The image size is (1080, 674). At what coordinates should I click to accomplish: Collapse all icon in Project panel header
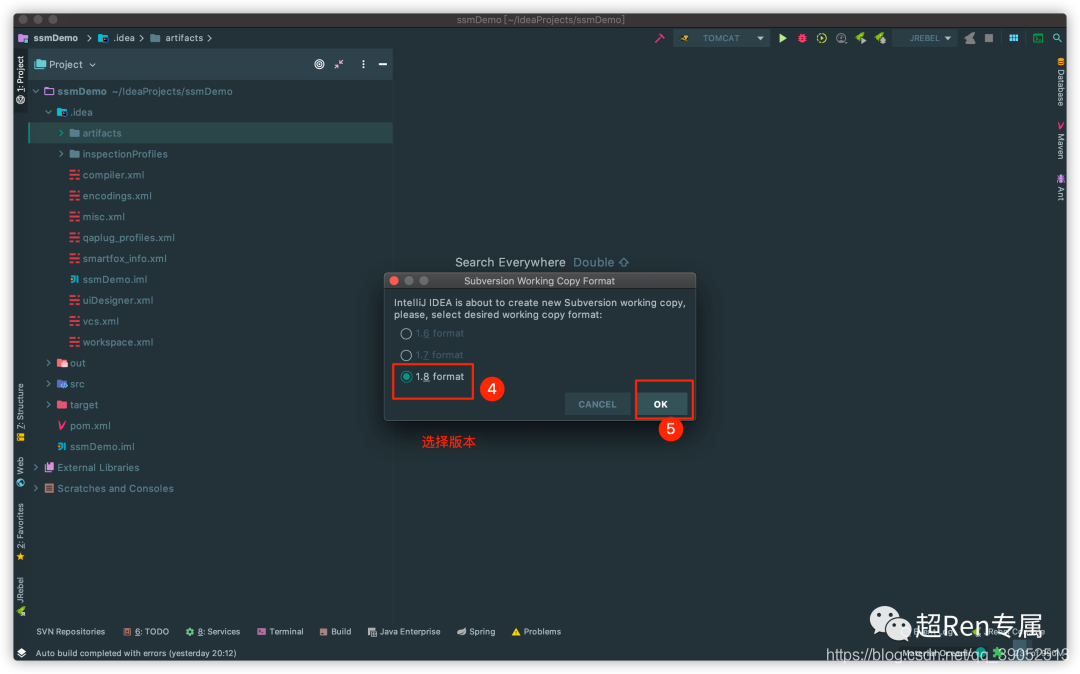coord(339,65)
